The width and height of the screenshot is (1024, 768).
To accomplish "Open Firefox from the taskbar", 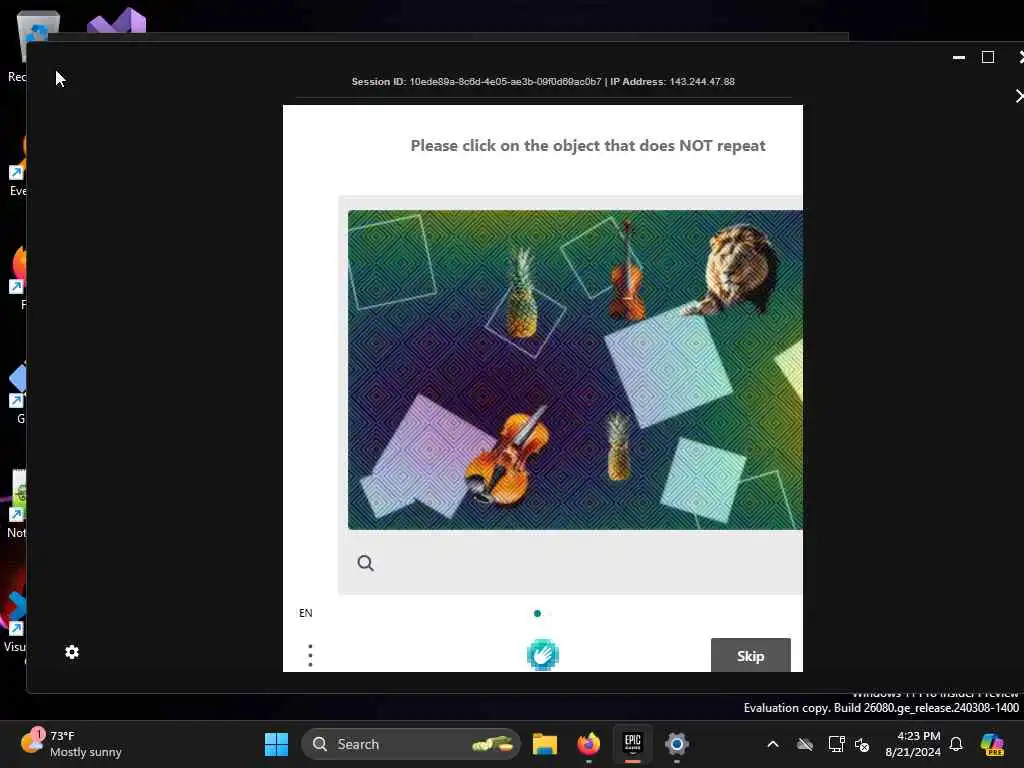I will tap(588, 744).
